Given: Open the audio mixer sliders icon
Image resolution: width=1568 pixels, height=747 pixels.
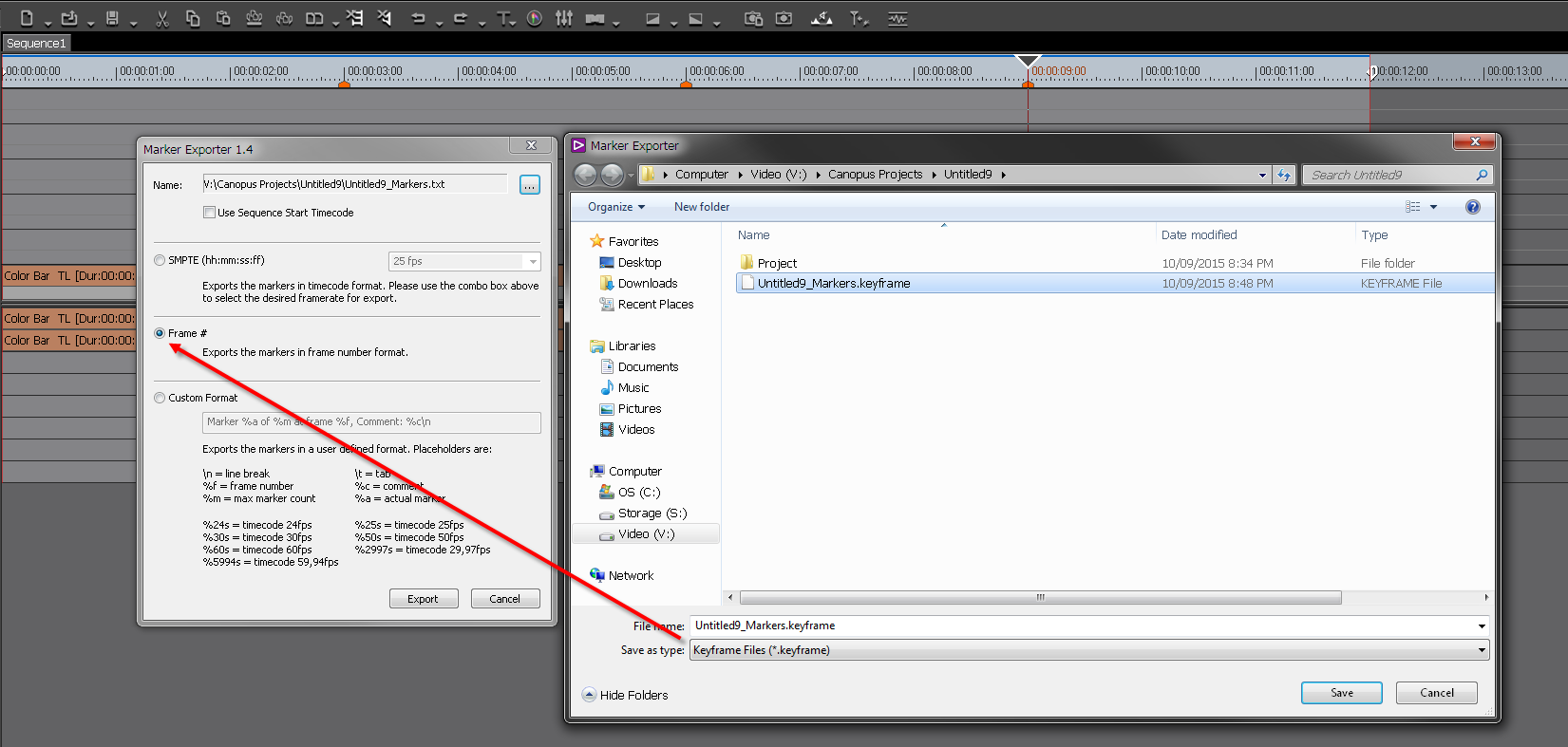Looking at the screenshot, I should click(564, 18).
